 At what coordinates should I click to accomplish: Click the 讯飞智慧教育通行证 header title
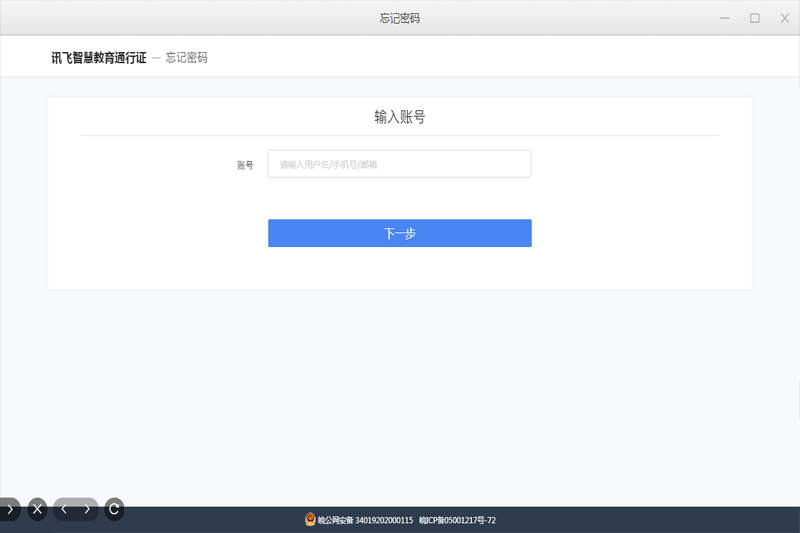pyautogui.click(x=99, y=58)
